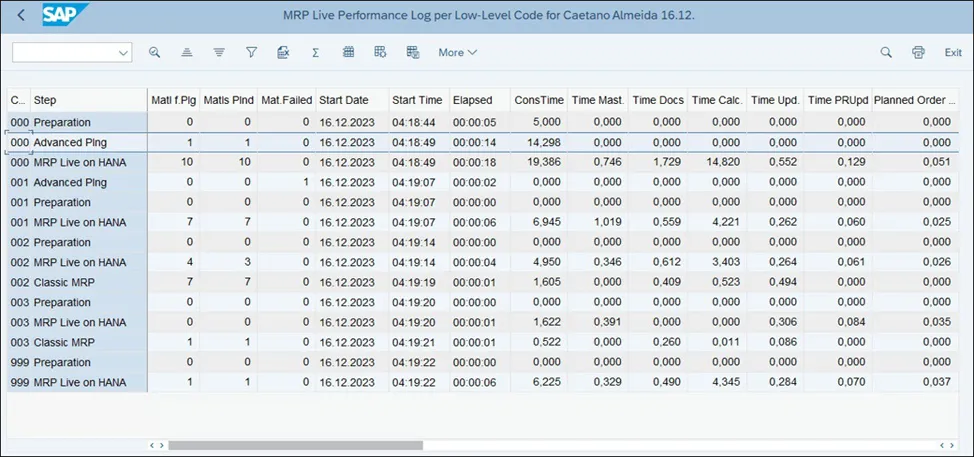Click ConsTime value 6,945
The image size is (974, 457).
tap(548, 222)
